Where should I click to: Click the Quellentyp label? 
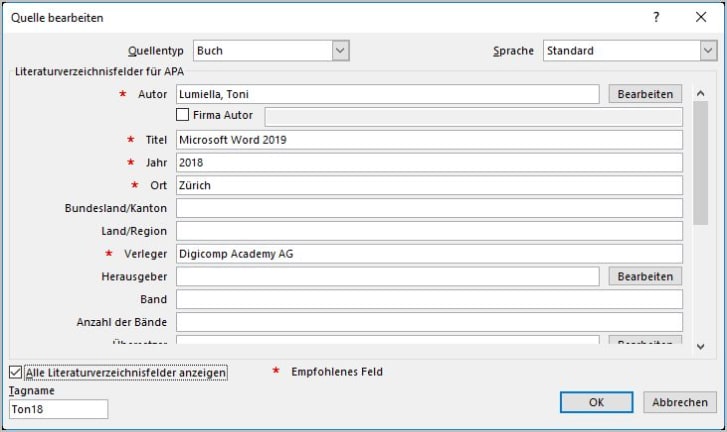click(x=156, y=51)
